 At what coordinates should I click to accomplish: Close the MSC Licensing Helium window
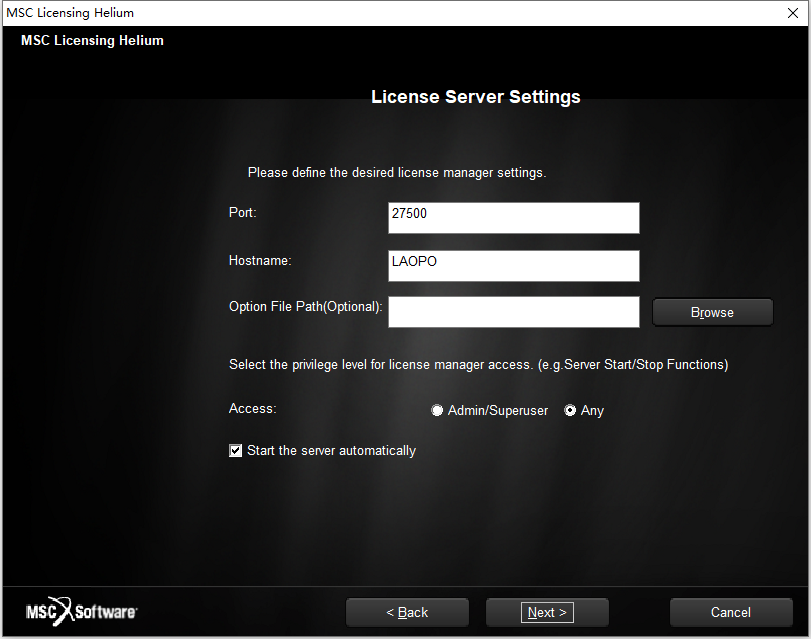click(792, 13)
